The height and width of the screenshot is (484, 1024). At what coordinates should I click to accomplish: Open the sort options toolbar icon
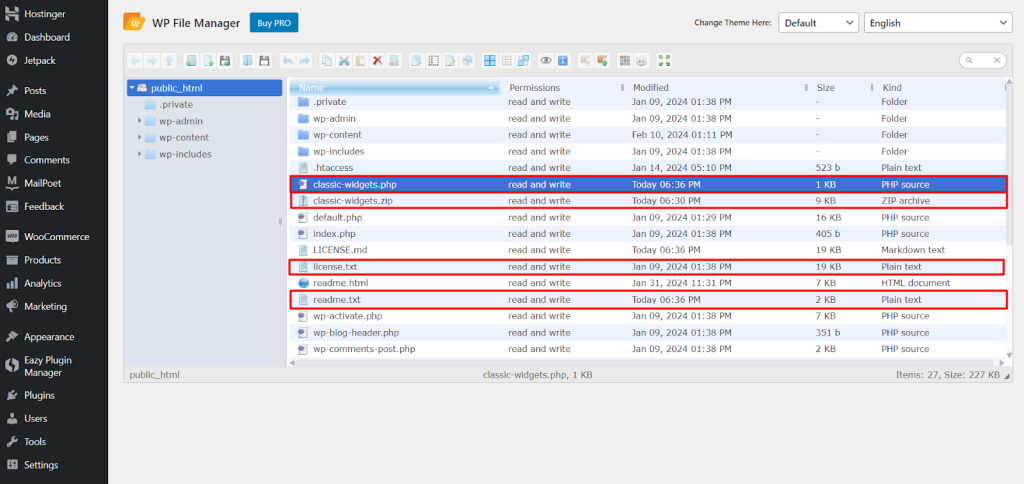coord(641,61)
